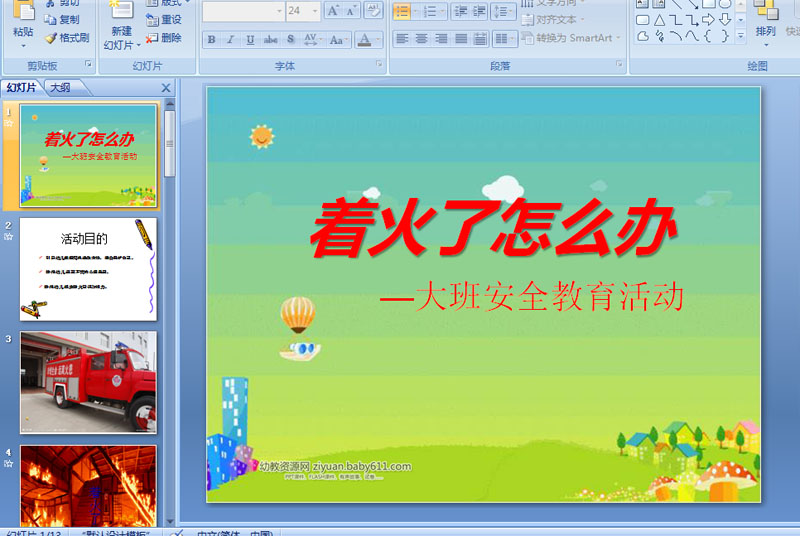Click Reset (重设) slide button
Image resolution: width=800 pixels, height=536 pixels.
tap(164, 20)
